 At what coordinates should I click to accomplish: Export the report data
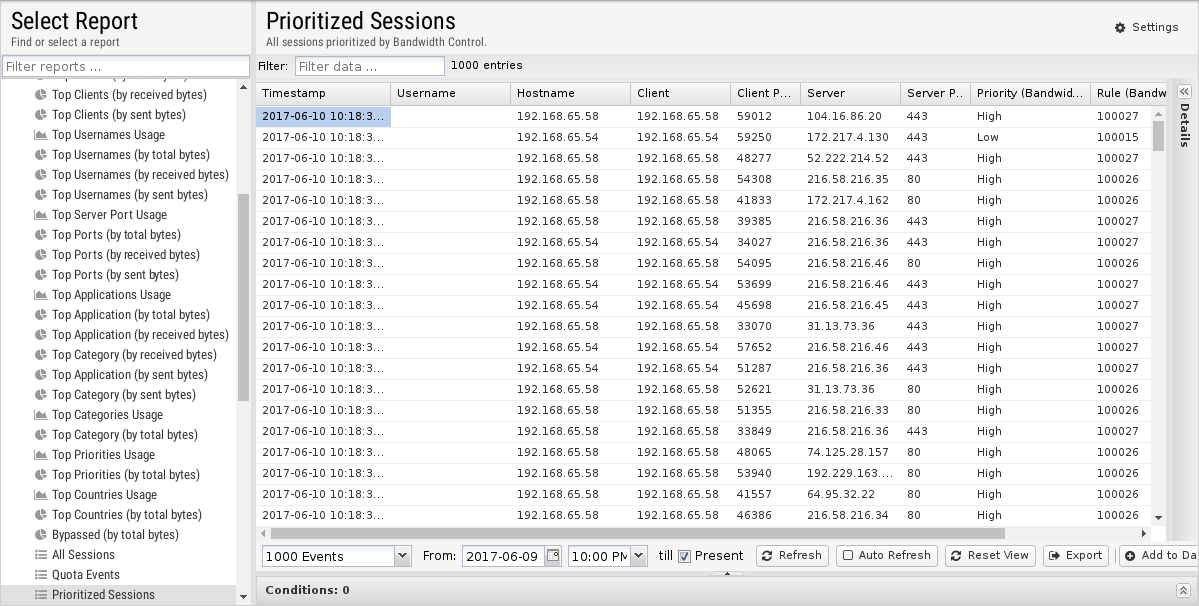[x=1076, y=556]
